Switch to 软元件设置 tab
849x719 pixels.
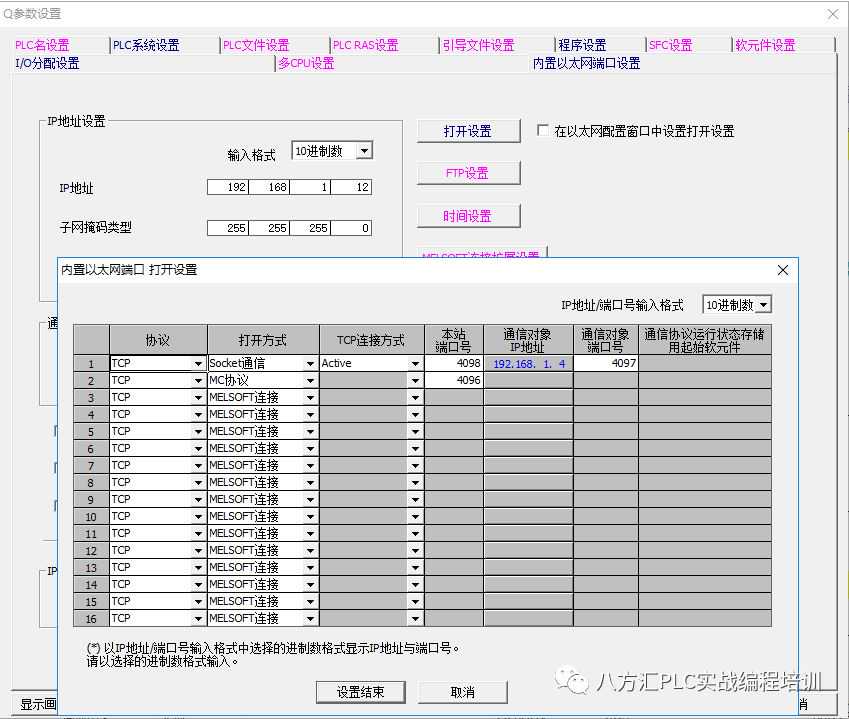coord(765,45)
